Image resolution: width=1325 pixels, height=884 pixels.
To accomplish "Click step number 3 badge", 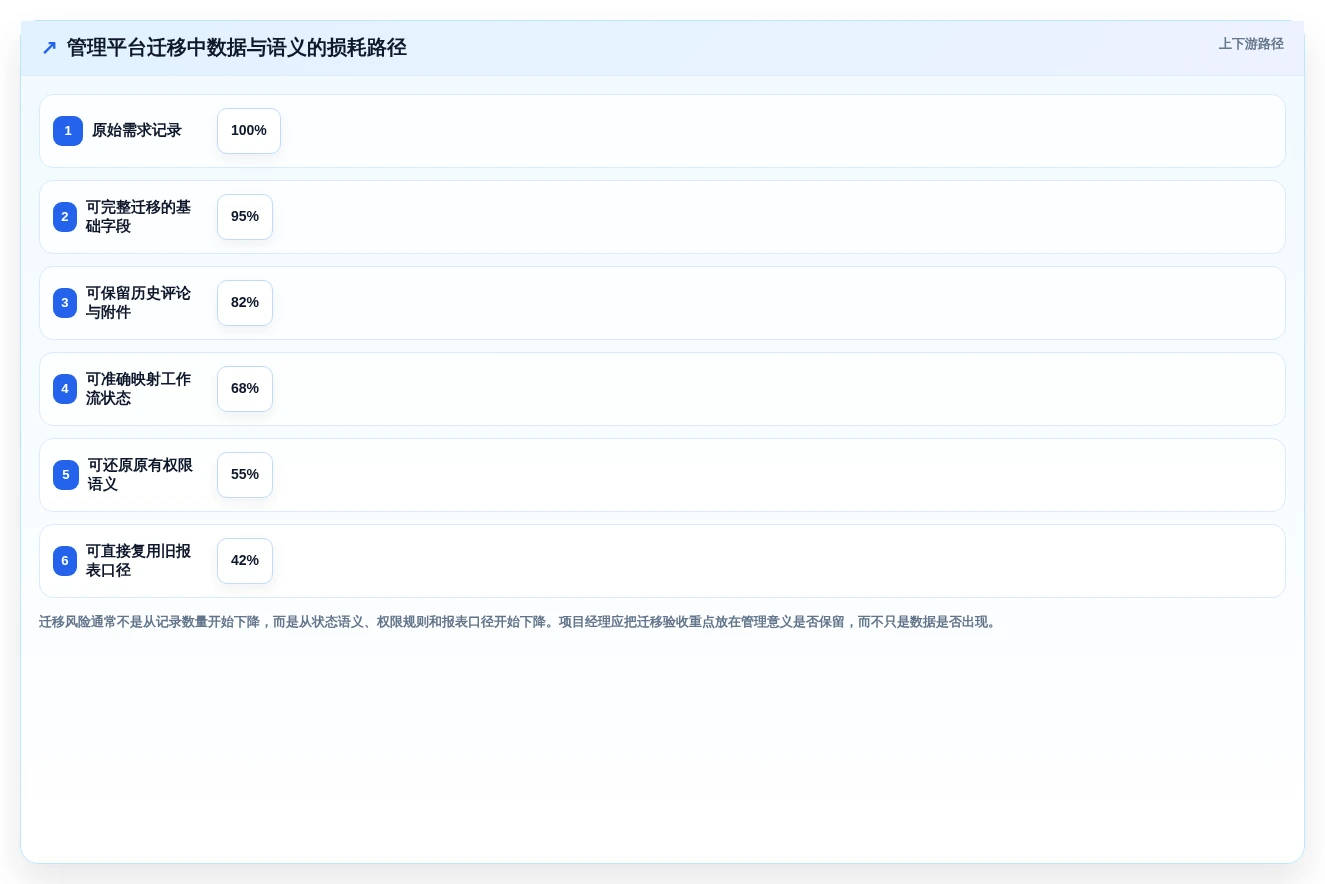I will 65,303.
